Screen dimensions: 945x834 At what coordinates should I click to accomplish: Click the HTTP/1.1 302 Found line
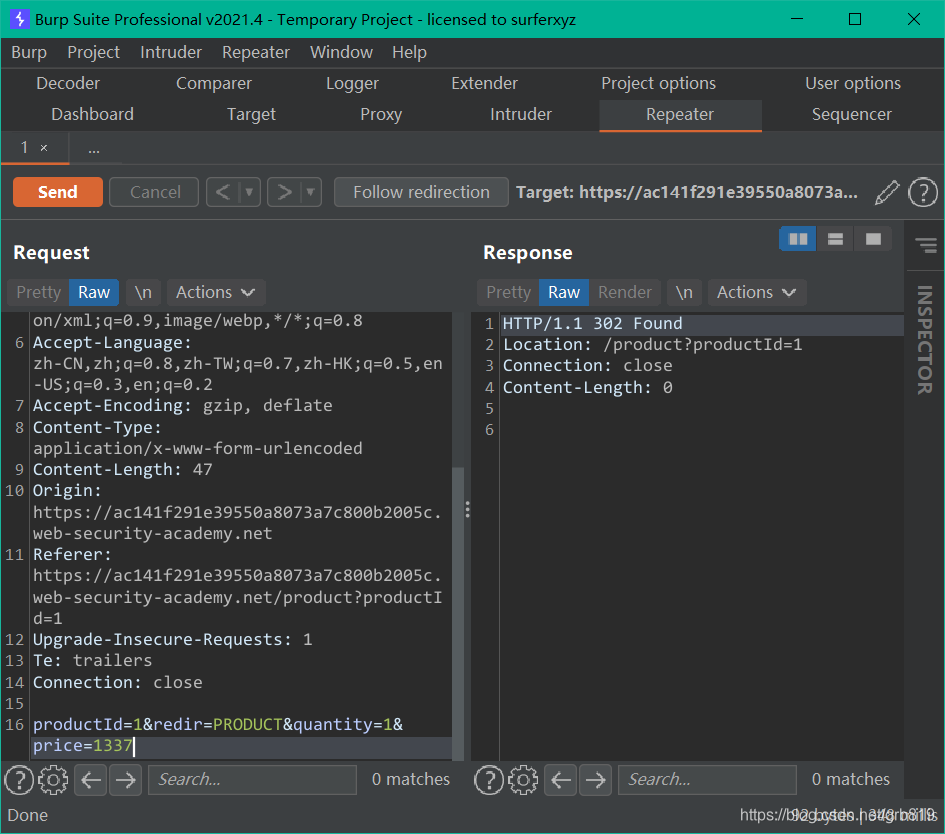pos(592,324)
